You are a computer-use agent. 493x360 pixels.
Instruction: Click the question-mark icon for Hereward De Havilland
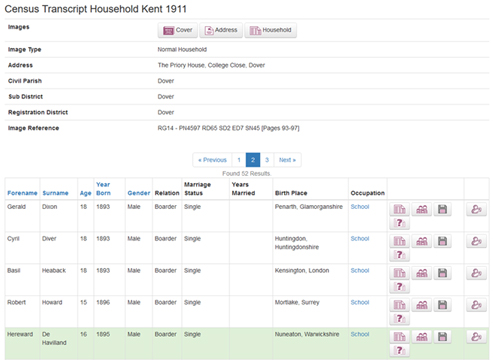pos(399,350)
